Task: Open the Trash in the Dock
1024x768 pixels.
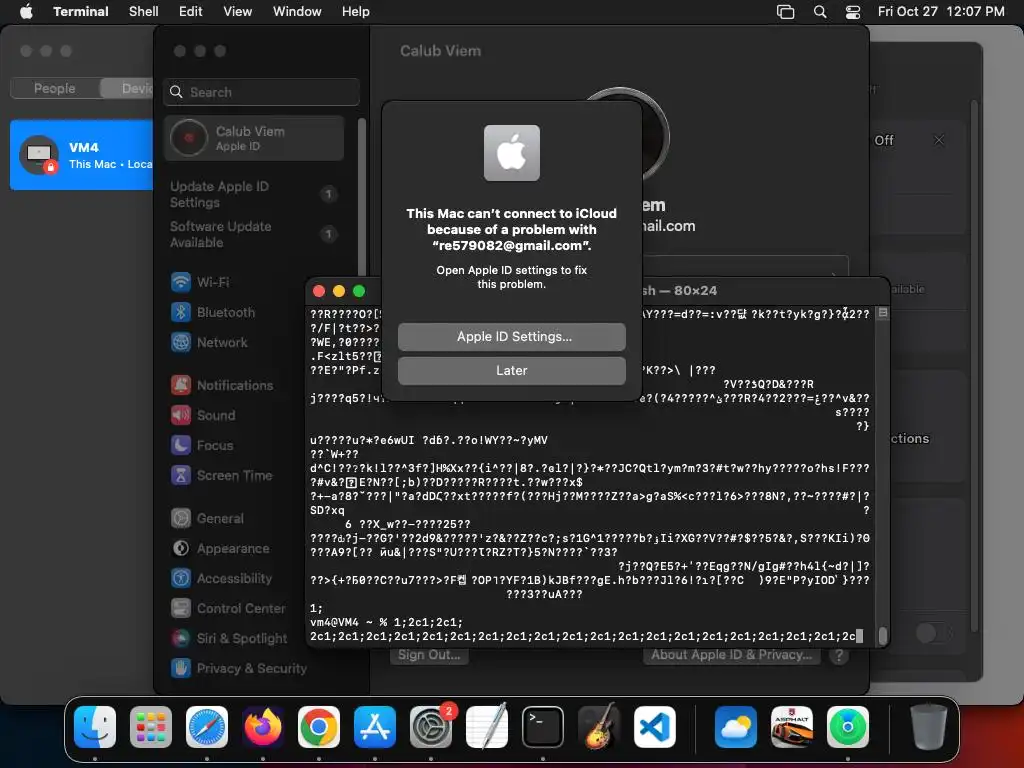Action: (x=929, y=726)
